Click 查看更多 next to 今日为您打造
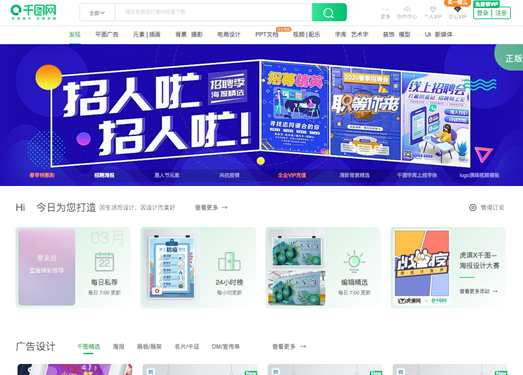This screenshot has height=375, width=523. (x=211, y=208)
